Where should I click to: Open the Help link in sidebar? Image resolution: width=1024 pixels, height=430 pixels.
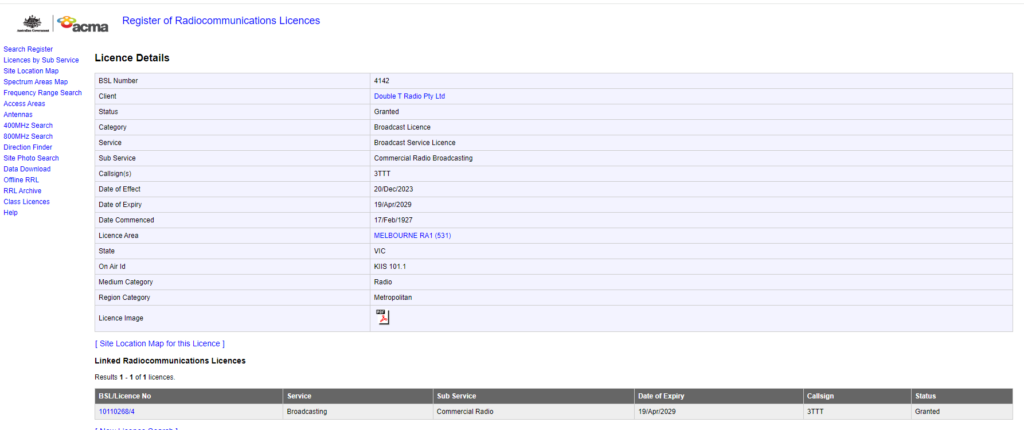click(x=11, y=212)
